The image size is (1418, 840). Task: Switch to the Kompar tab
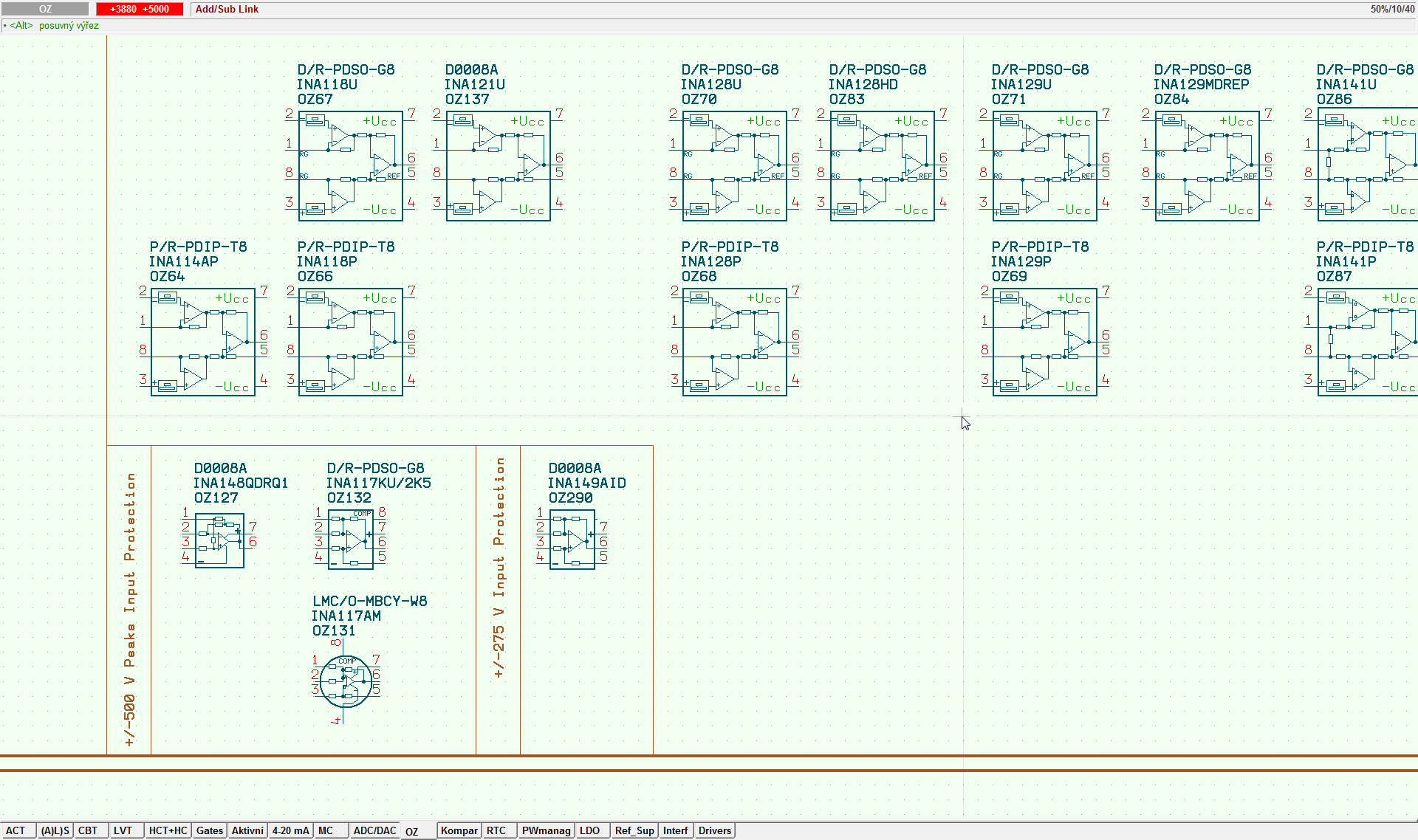459,830
